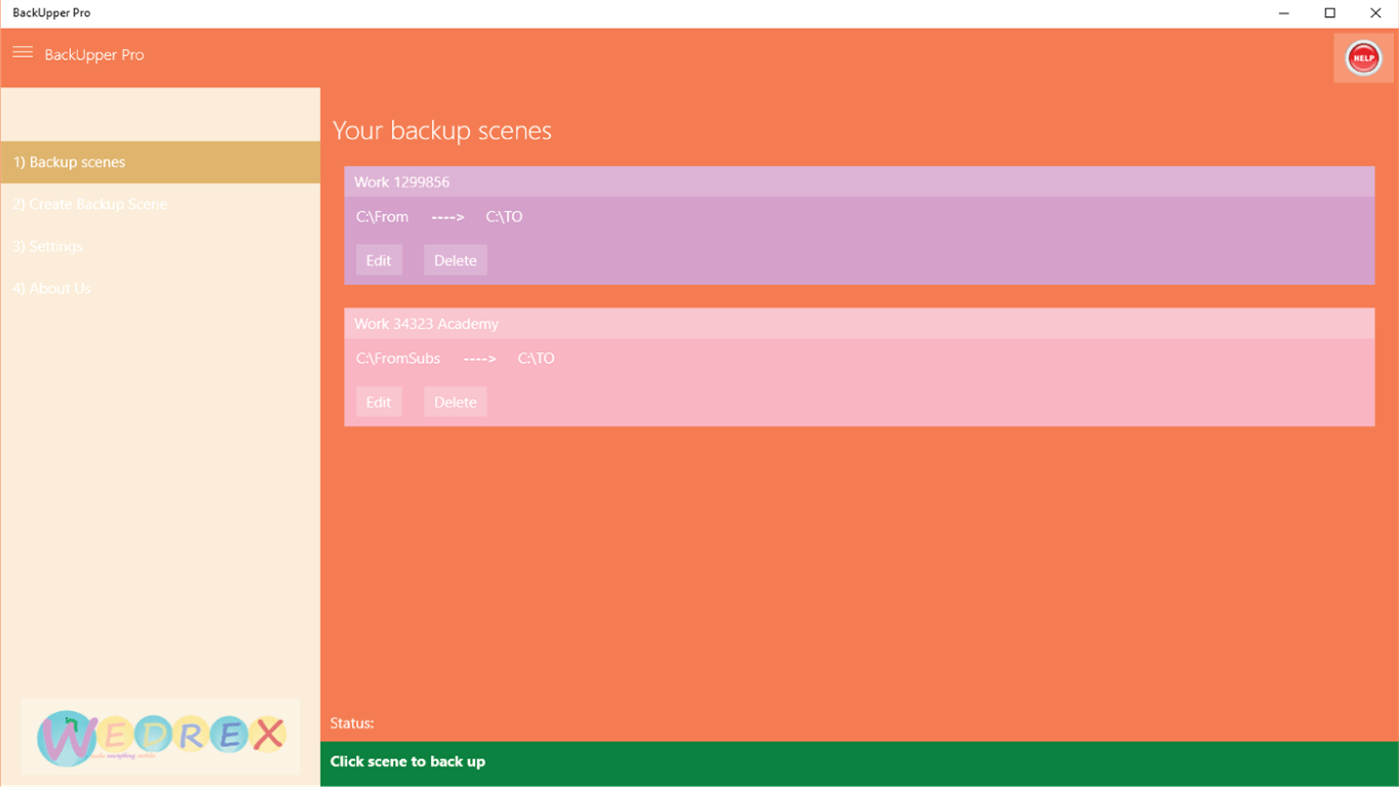The height and width of the screenshot is (787, 1399).
Task: Open the hamburger navigation menu
Action: coord(22,52)
